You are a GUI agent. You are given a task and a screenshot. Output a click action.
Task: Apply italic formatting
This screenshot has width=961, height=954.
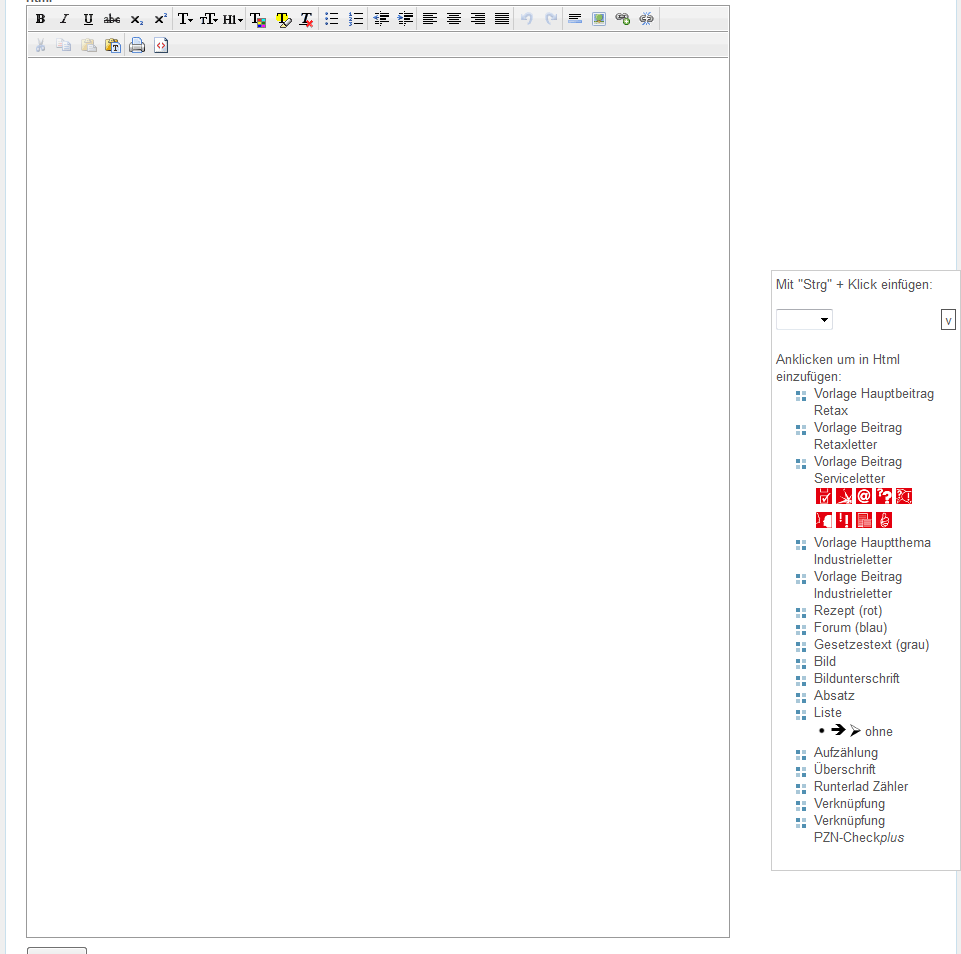64,19
